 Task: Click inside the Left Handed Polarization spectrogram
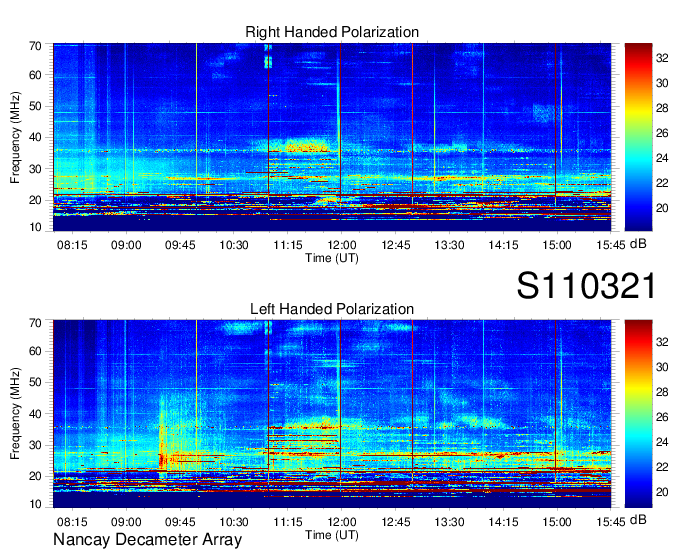click(x=332, y=414)
